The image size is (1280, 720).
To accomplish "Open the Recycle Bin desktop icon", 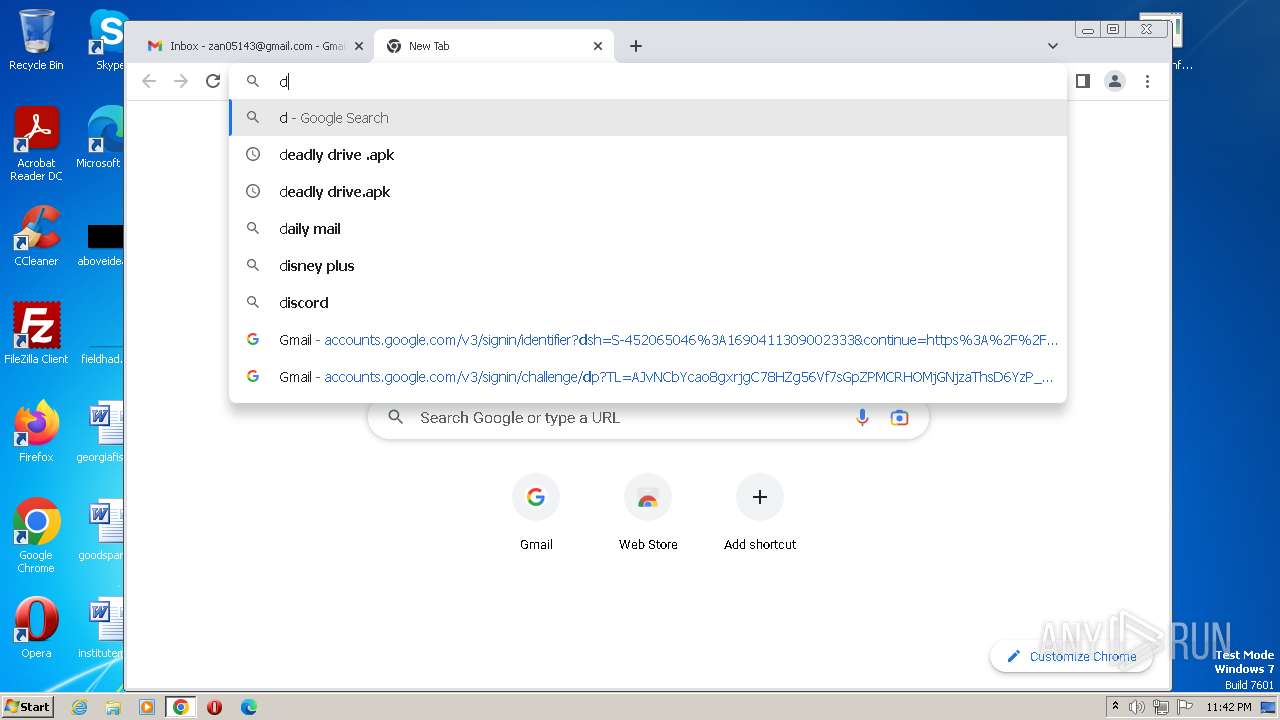I will (x=36, y=40).
